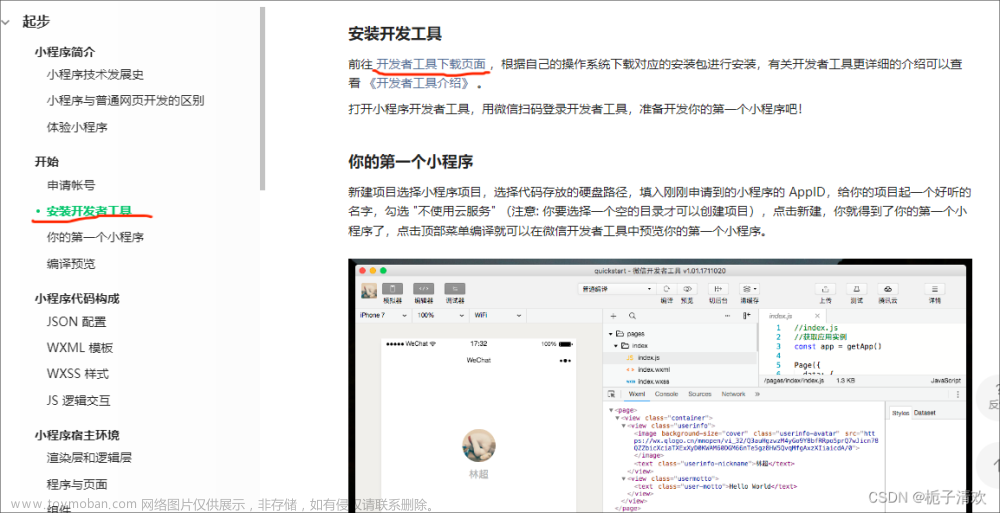
Task: Open WXML 模板 sidebar page
Action: coord(80,348)
